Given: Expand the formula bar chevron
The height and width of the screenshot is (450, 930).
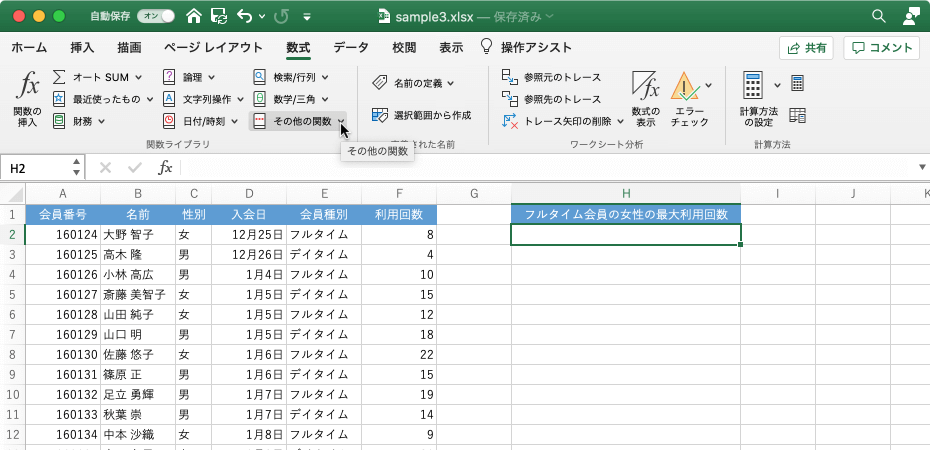Looking at the screenshot, I should pyautogui.click(x=922, y=167).
